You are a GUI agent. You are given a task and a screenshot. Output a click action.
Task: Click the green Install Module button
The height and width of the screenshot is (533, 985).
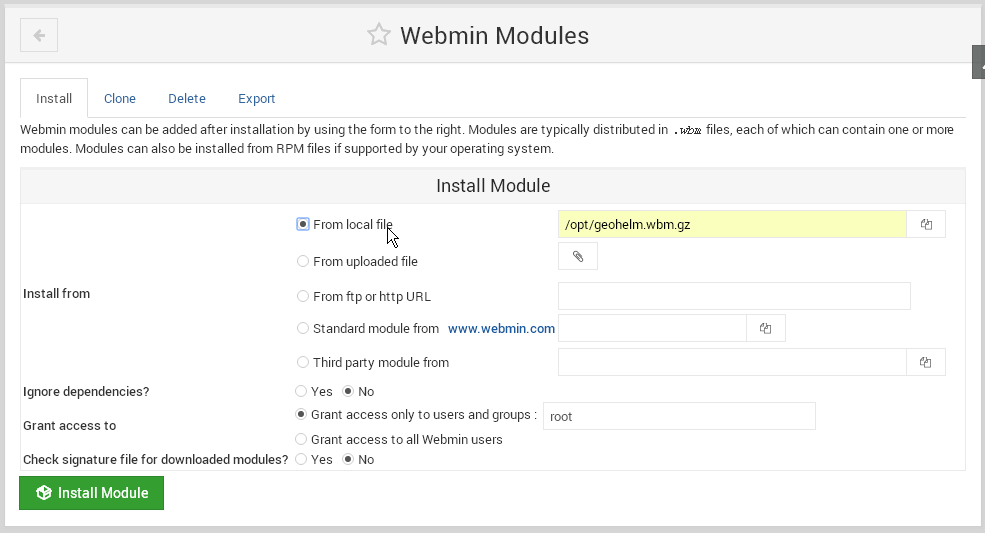pos(92,493)
